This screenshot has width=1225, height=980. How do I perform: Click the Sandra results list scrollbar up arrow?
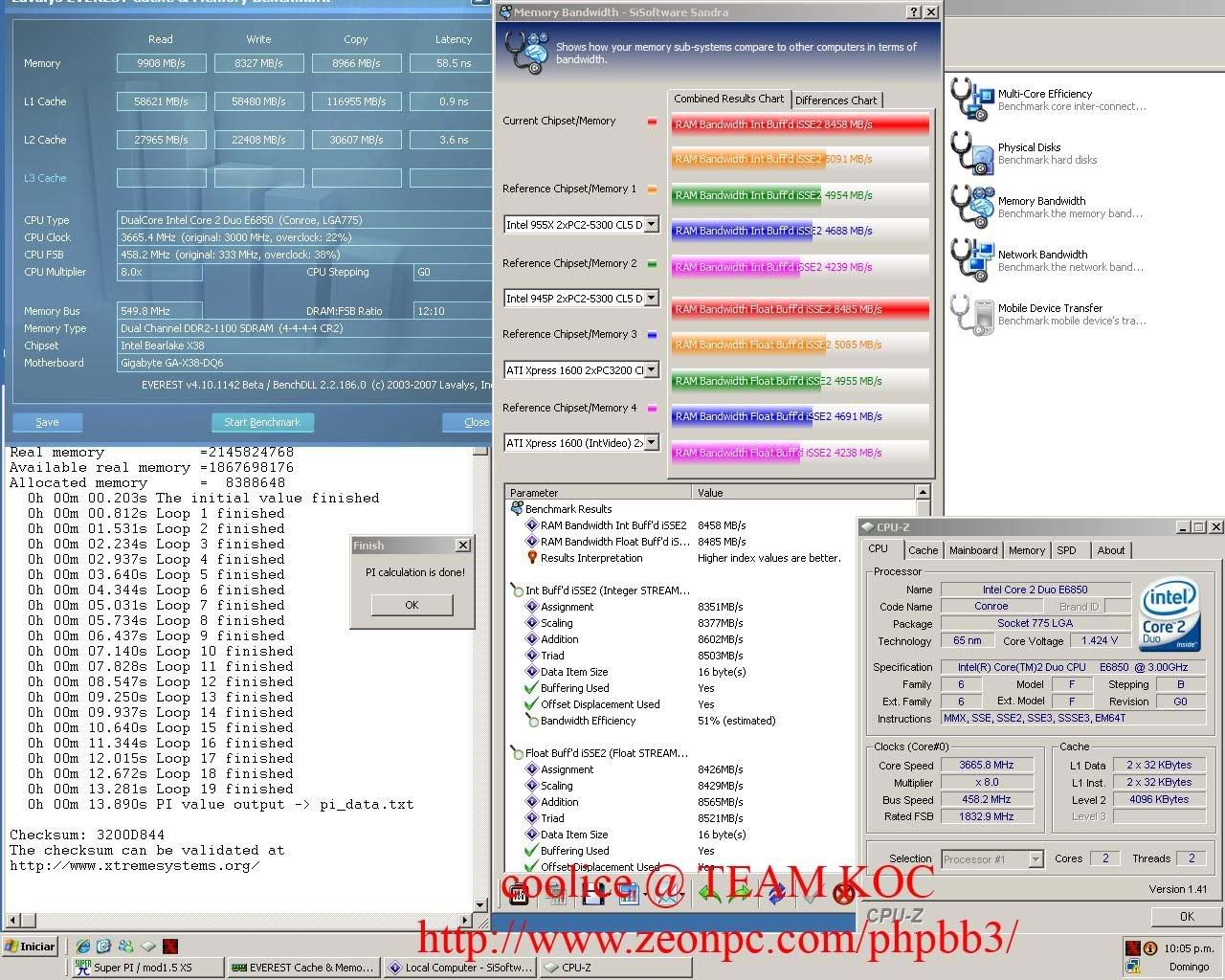point(923,492)
